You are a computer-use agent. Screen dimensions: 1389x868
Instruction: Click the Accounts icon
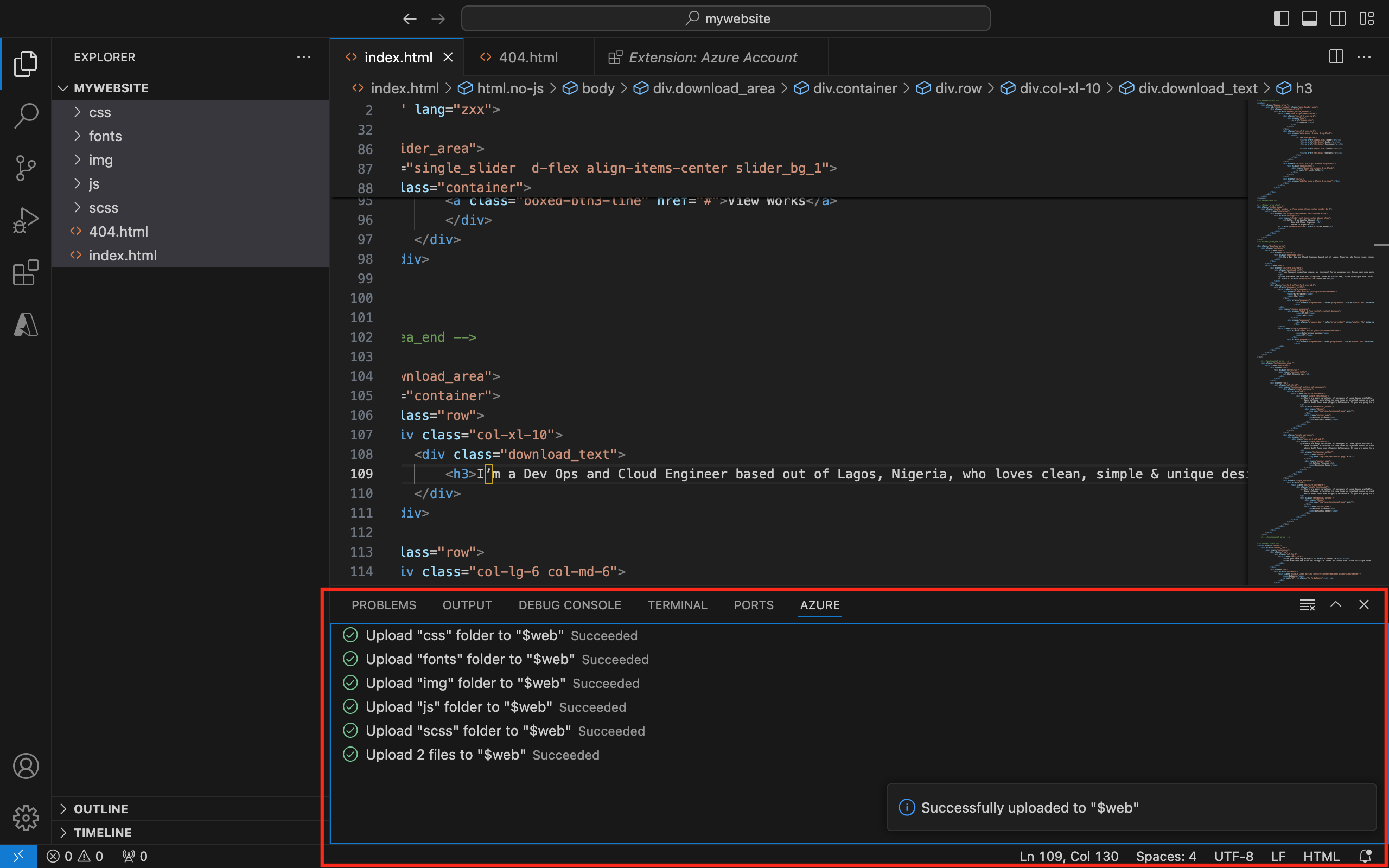tap(26, 766)
